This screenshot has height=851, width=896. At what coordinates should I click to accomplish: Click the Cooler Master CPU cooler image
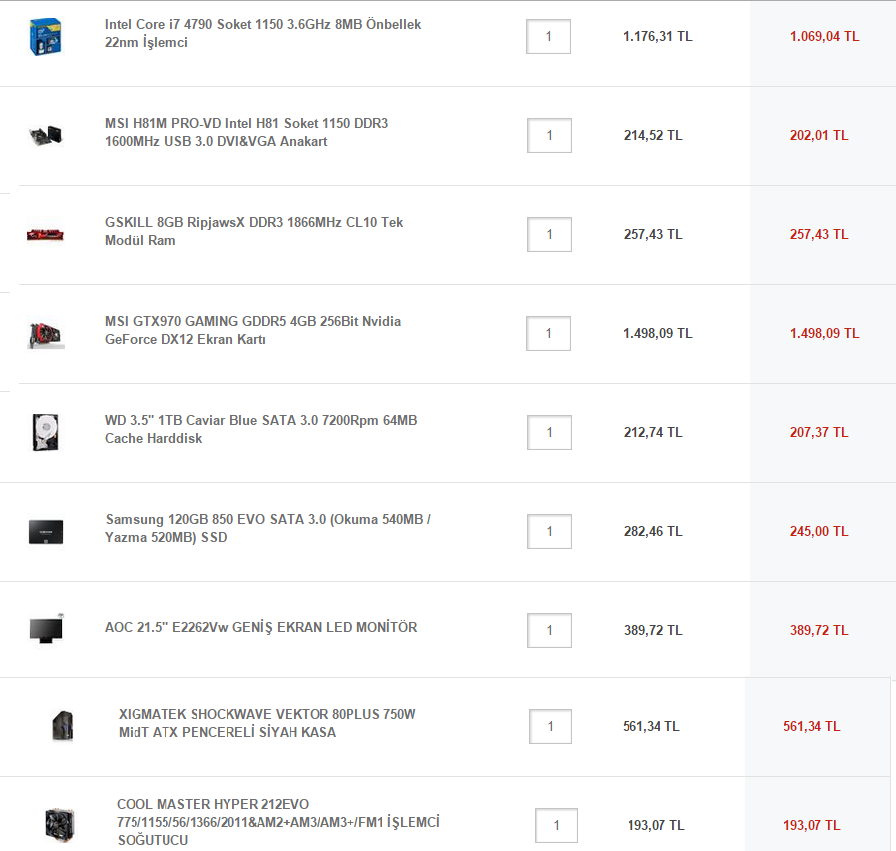pos(60,825)
